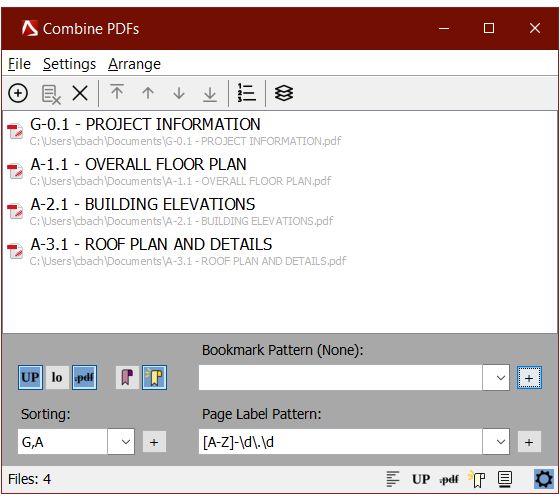Toggle the UP uppercase button
Screen dimensions: 560x500
30,377
